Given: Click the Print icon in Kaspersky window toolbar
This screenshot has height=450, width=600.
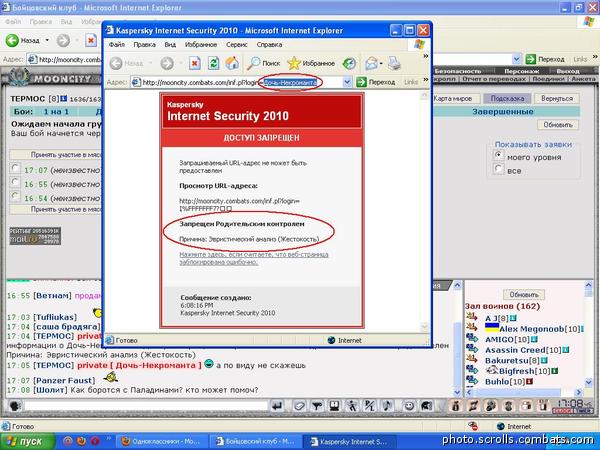Looking at the screenshot, I should (x=394, y=63).
